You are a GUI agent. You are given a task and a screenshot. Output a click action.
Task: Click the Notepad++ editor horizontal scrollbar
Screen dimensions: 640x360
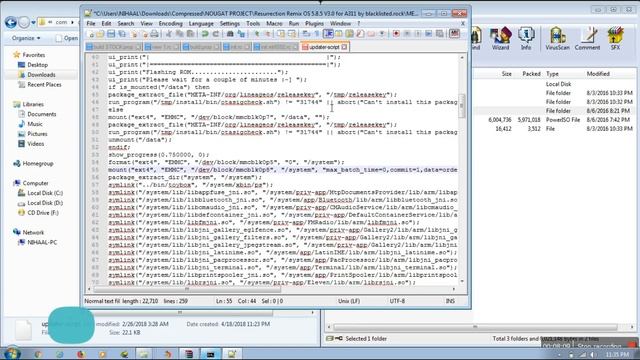pos(187,289)
